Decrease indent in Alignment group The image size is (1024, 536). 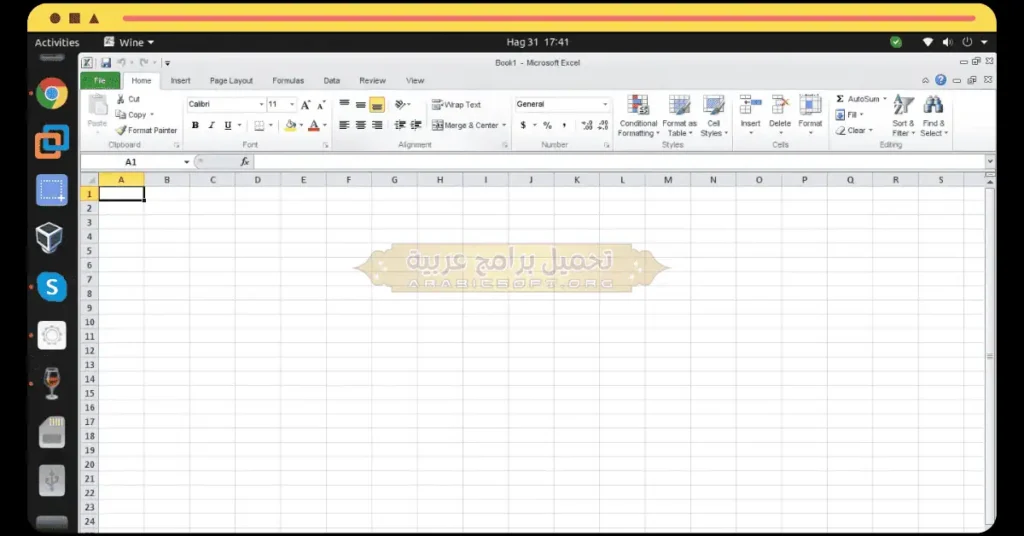[400, 125]
